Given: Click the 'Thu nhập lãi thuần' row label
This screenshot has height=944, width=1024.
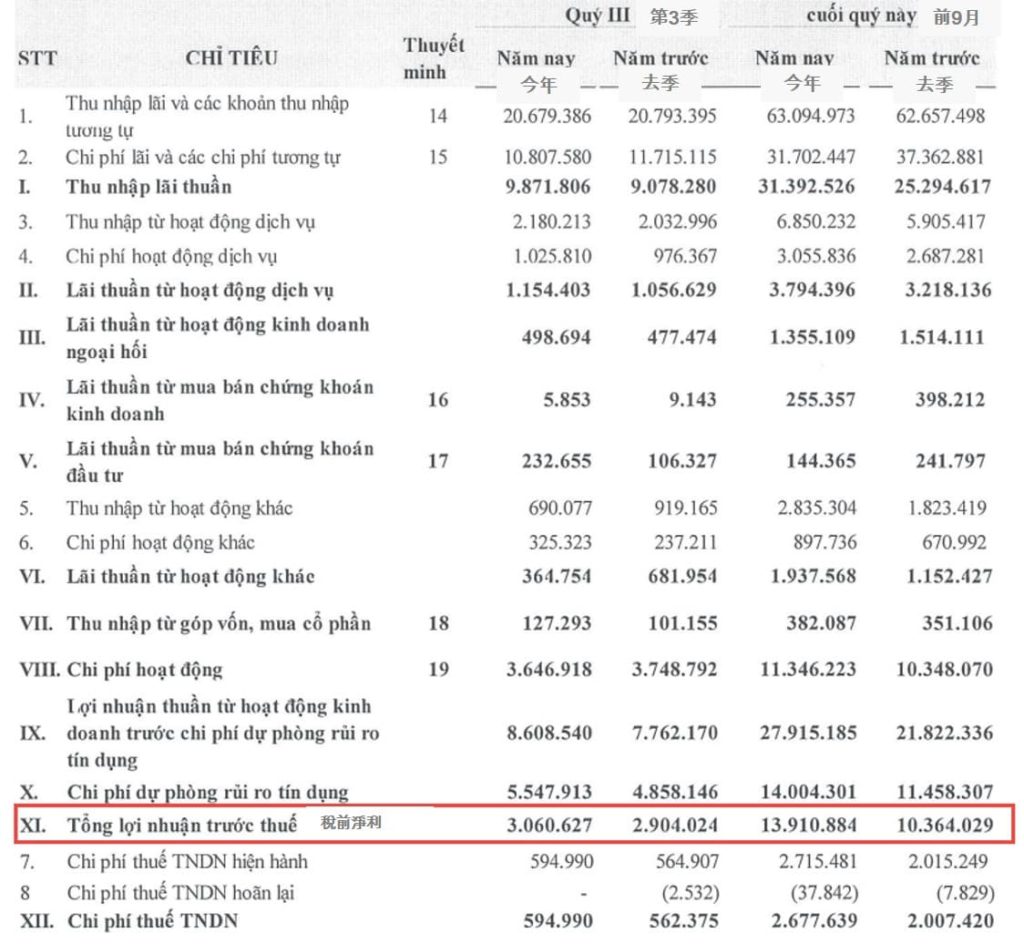Looking at the screenshot, I should point(149,187).
